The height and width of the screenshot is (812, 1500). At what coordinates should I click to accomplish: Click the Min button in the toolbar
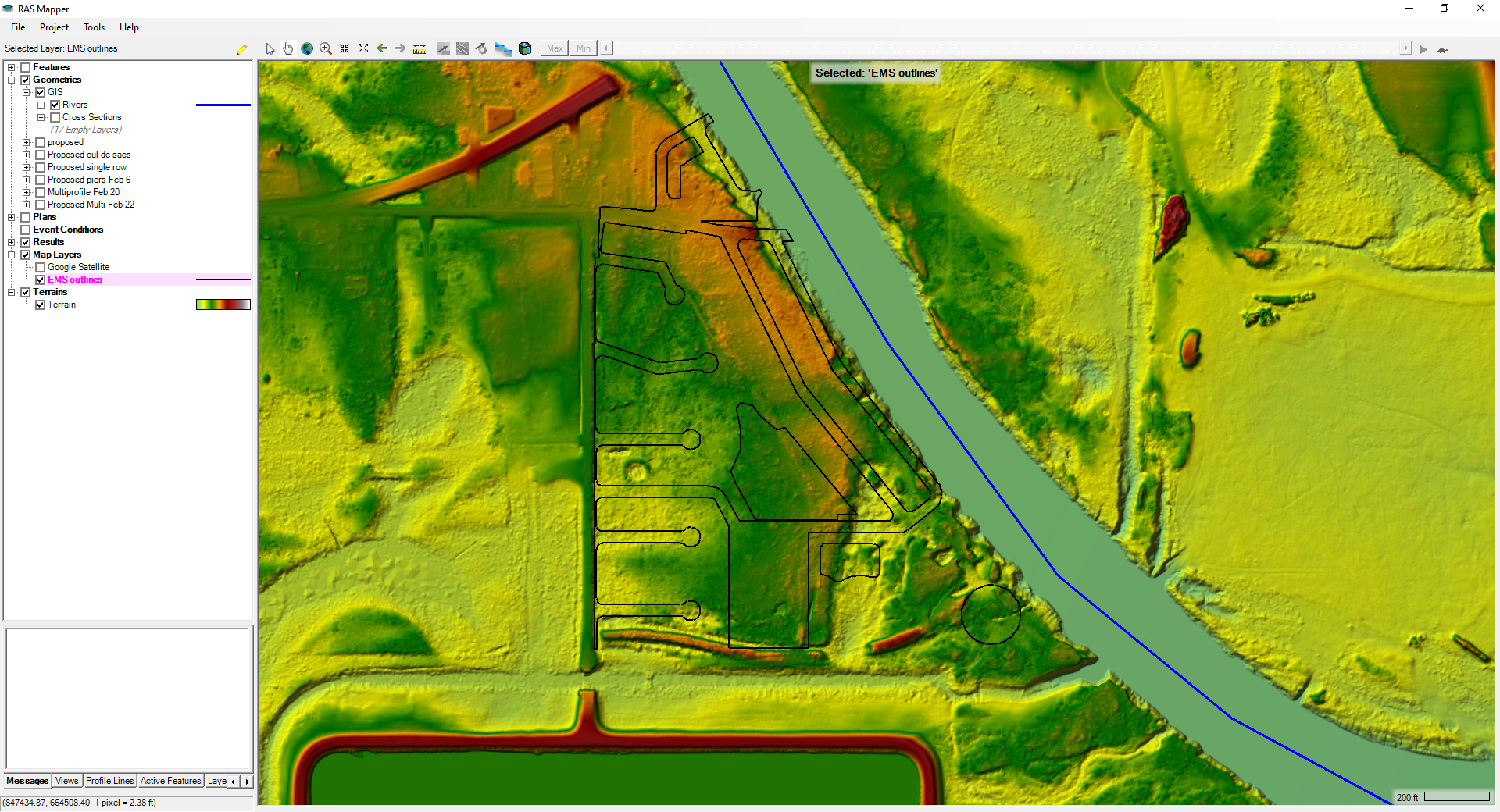tap(583, 48)
